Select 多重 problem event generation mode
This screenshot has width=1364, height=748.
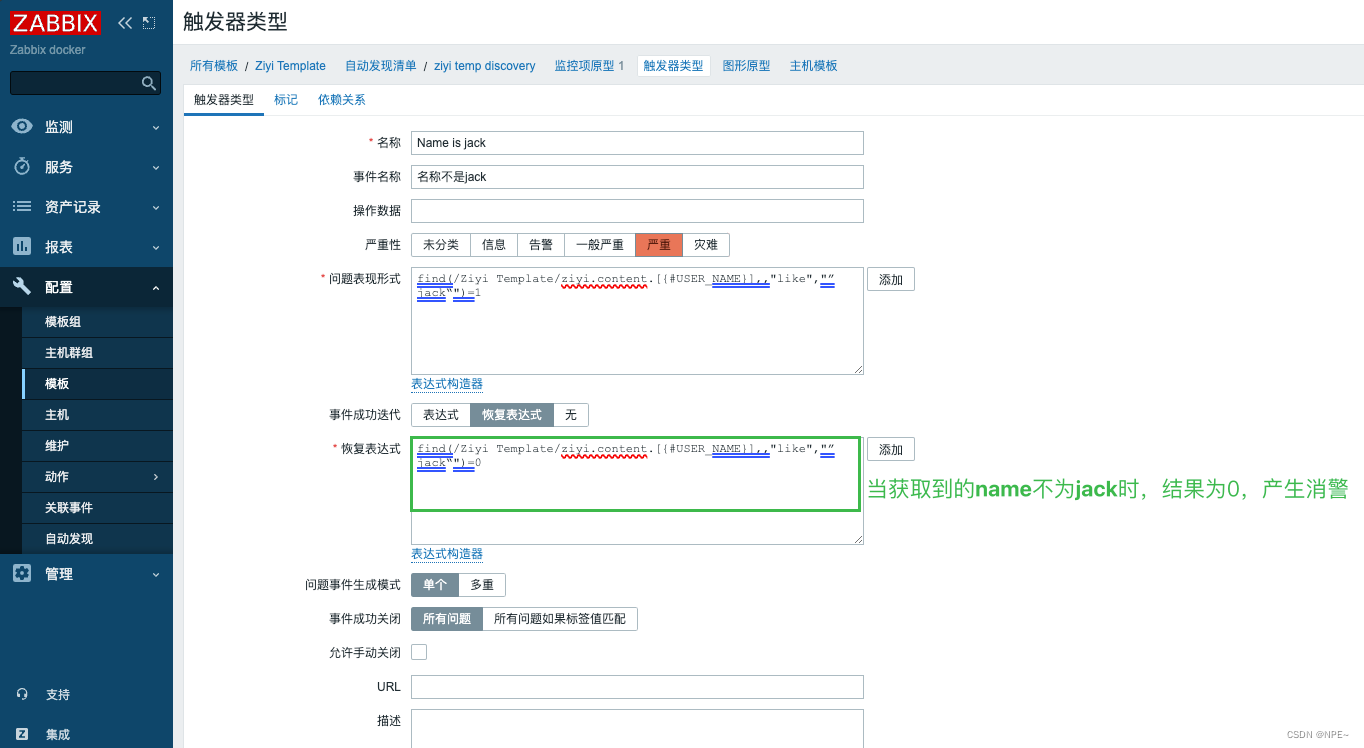click(482, 585)
